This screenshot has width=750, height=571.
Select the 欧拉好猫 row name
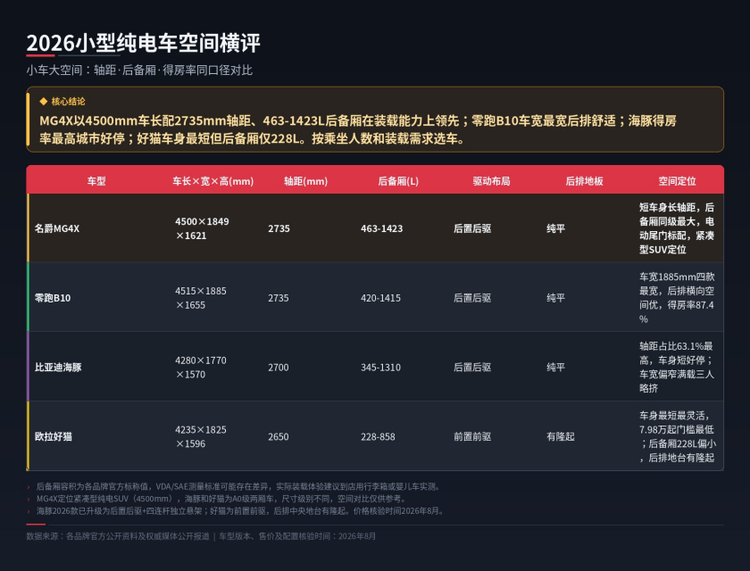tap(53, 437)
